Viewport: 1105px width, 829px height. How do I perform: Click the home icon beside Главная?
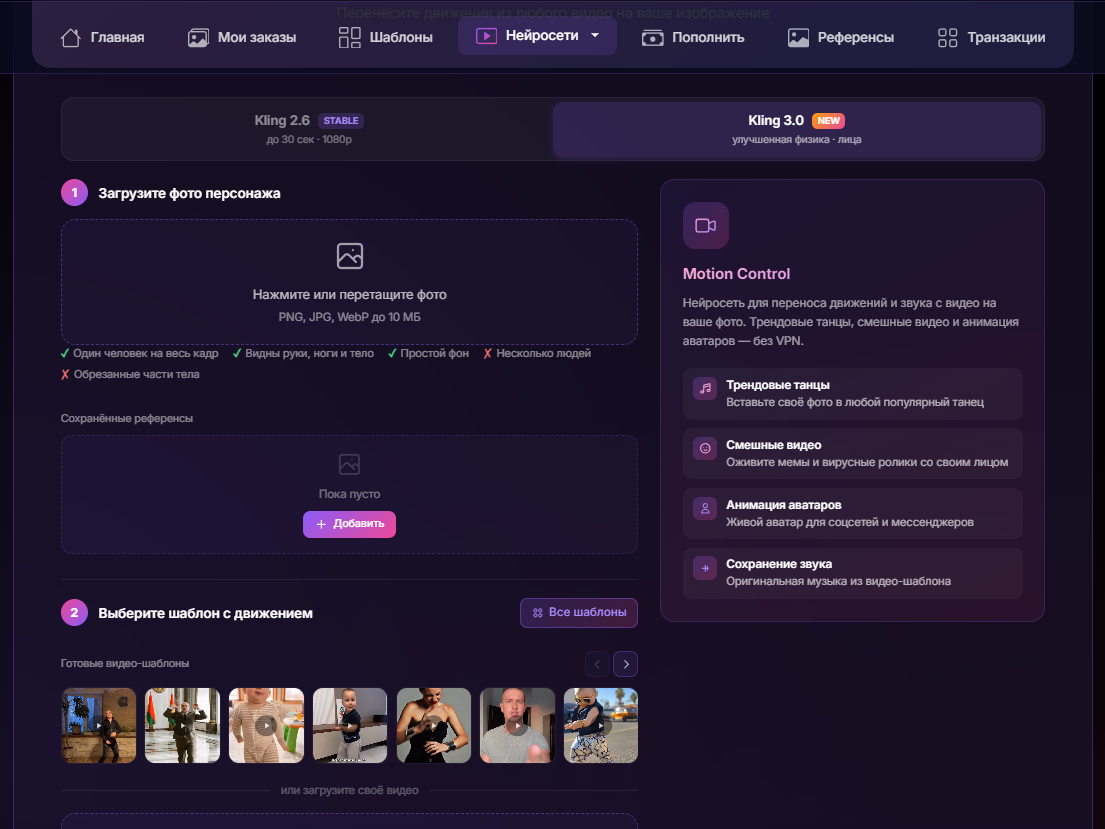70,37
